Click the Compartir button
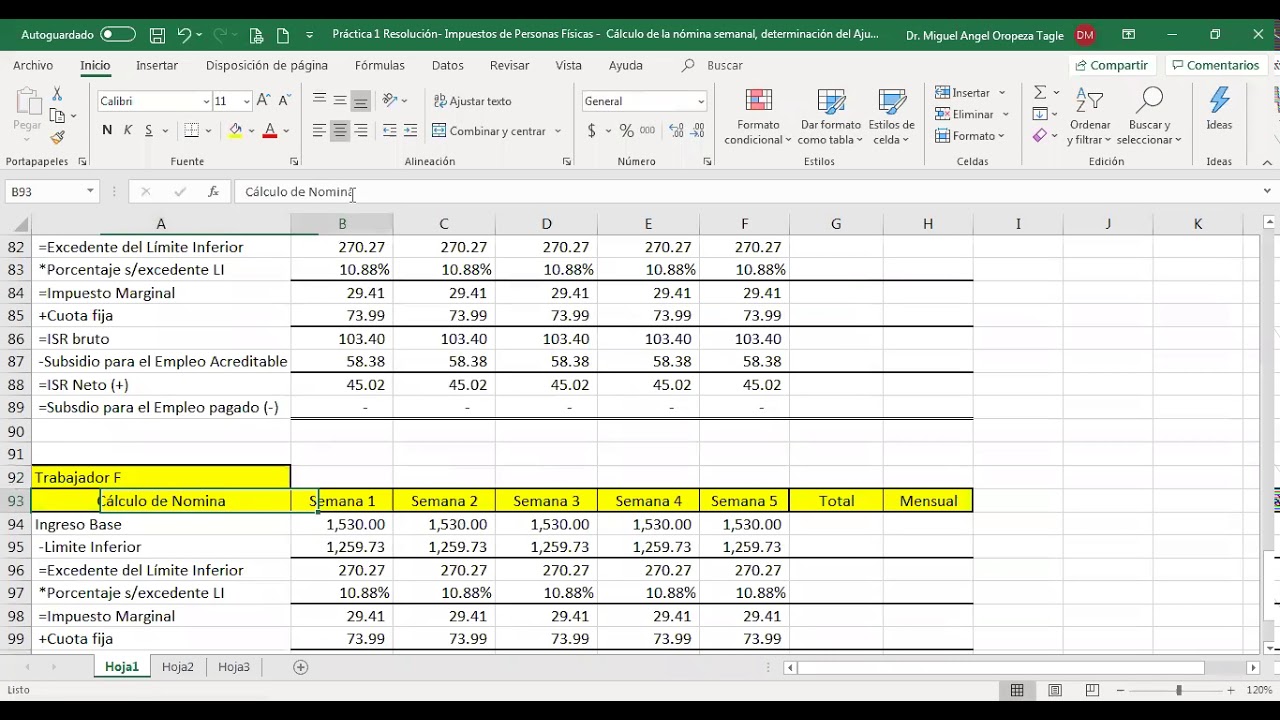The image size is (1280, 720). click(1111, 65)
